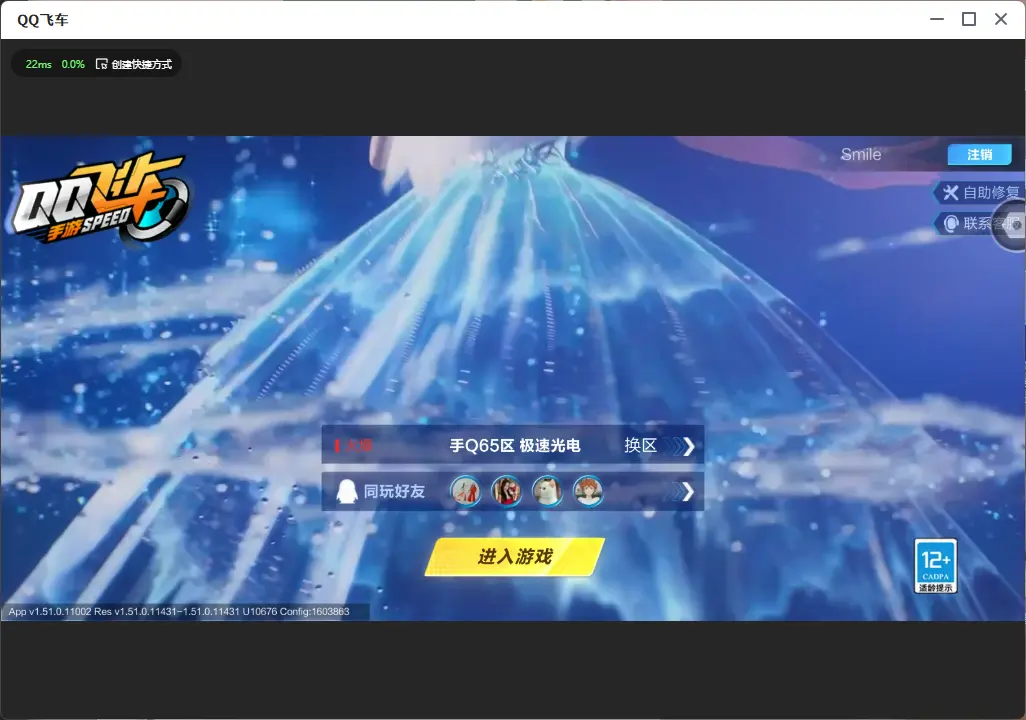The height and width of the screenshot is (720, 1026).
Task: Click the QQ penguin icon near 同玩好友
Action: (x=347, y=491)
